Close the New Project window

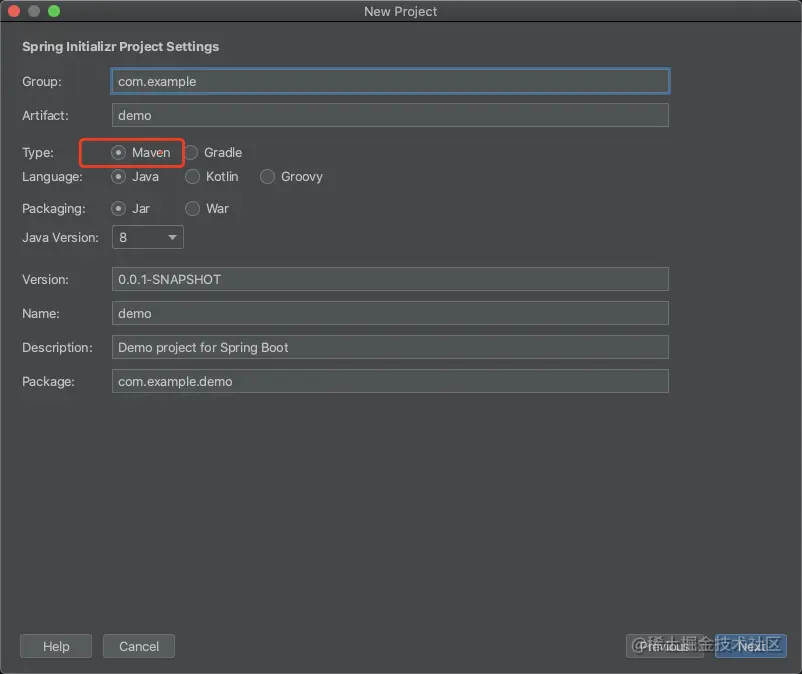(x=14, y=11)
